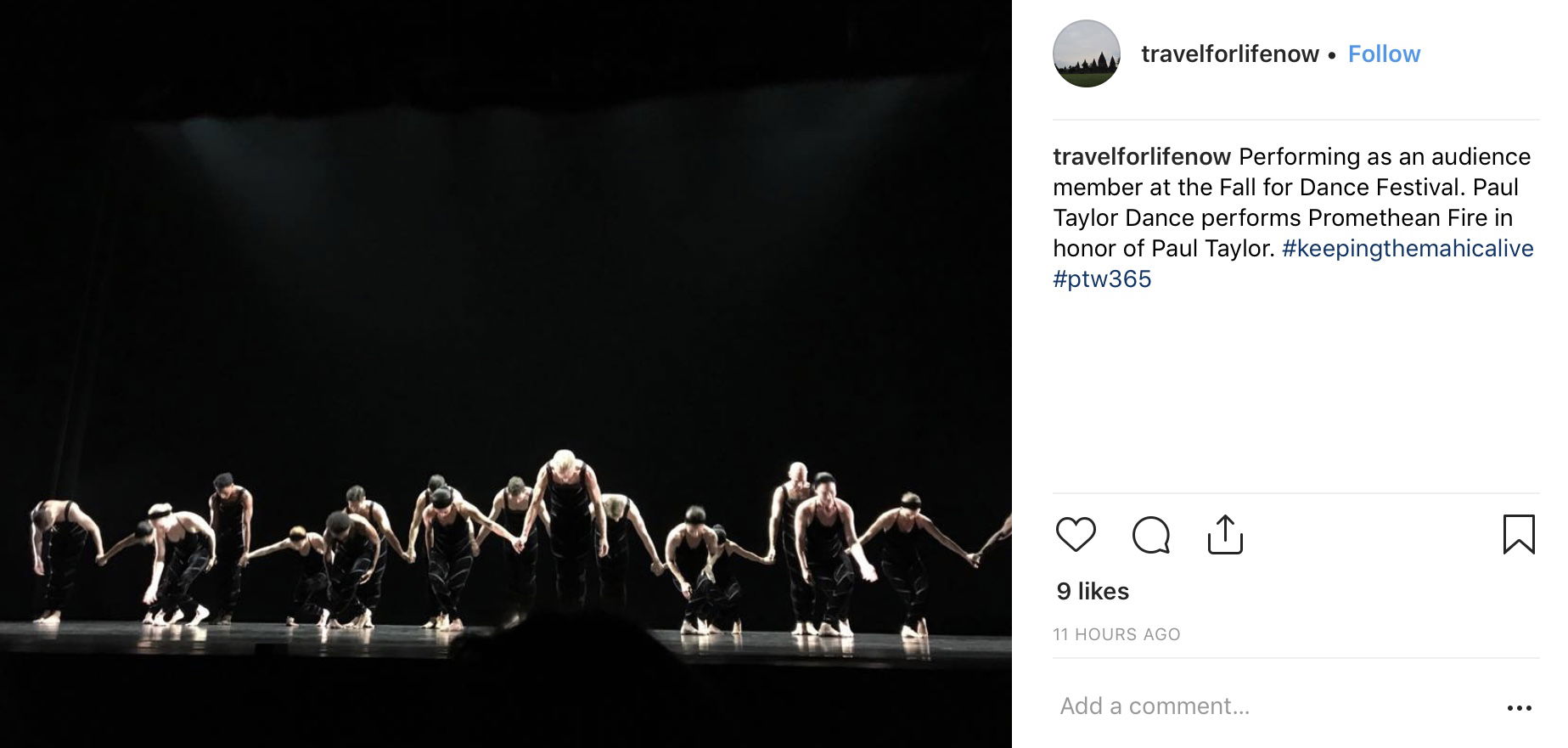Open the 11 HOURS AGO timestamp
This screenshot has width=1568, height=748.
click(1116, 634)
